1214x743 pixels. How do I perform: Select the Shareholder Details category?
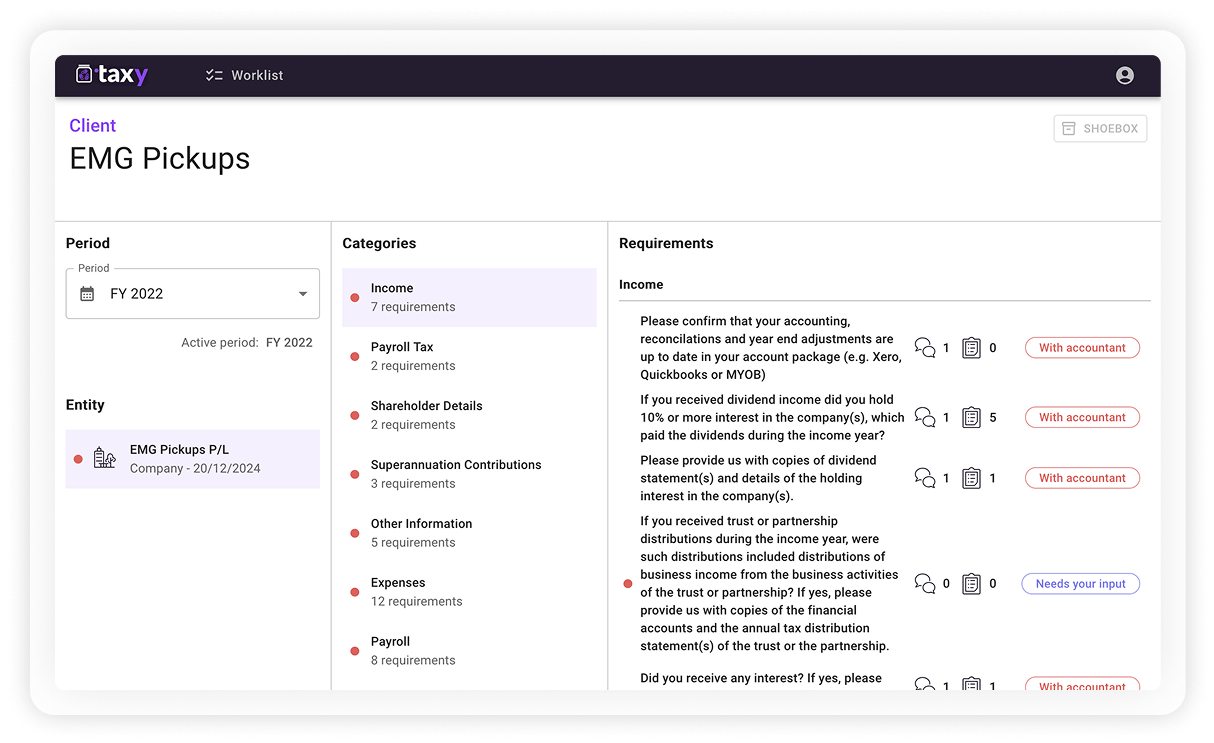coord(469,415)
